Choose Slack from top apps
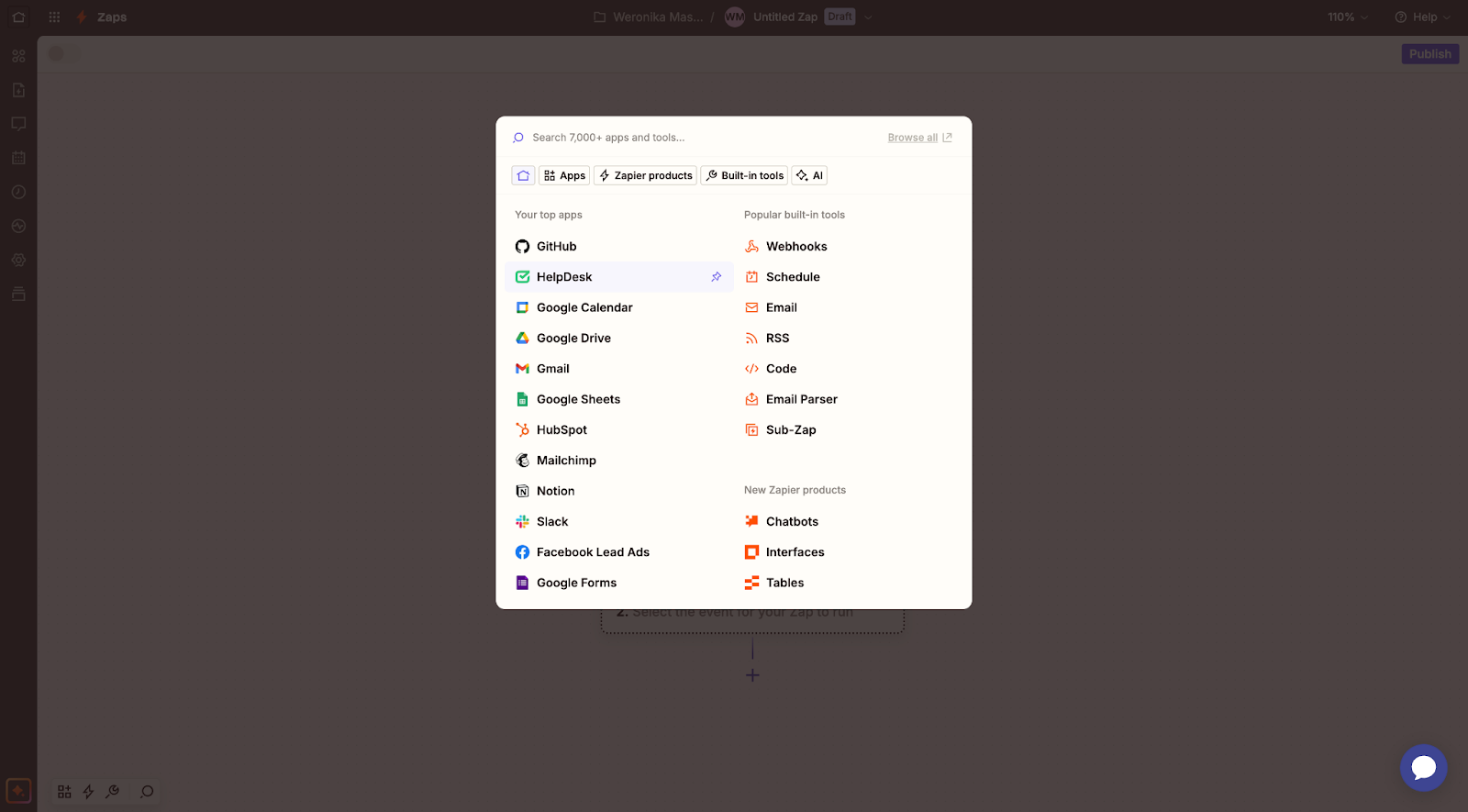This screenshot has width=1468, height=812. [619, 521]
